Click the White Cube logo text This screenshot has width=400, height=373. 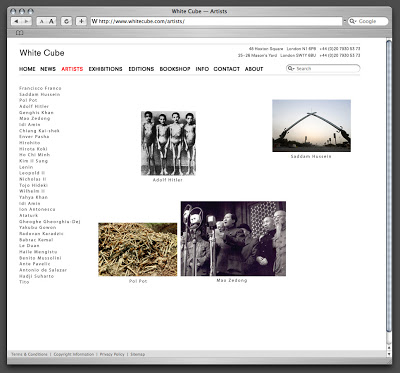42,53
